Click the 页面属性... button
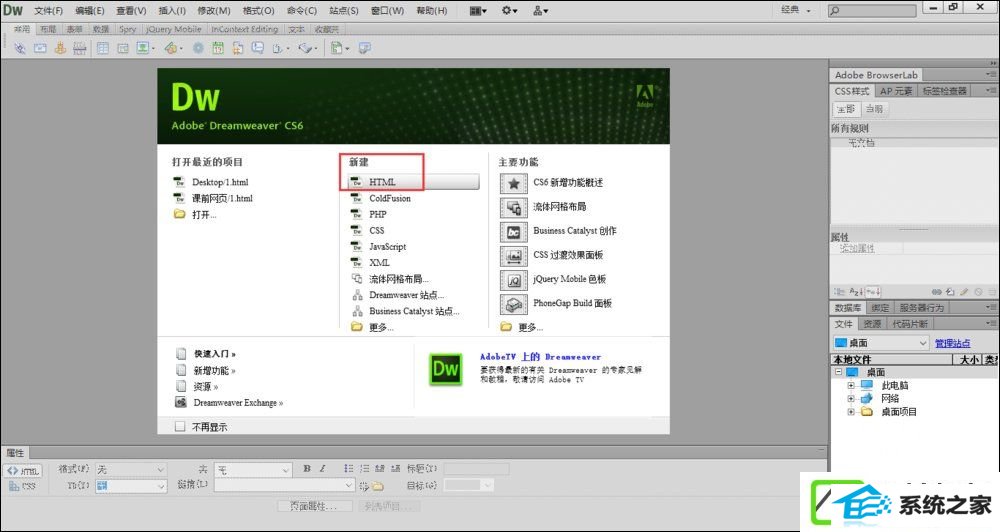Viewport: 1000px width, 532px height. (x=316, y=506)
